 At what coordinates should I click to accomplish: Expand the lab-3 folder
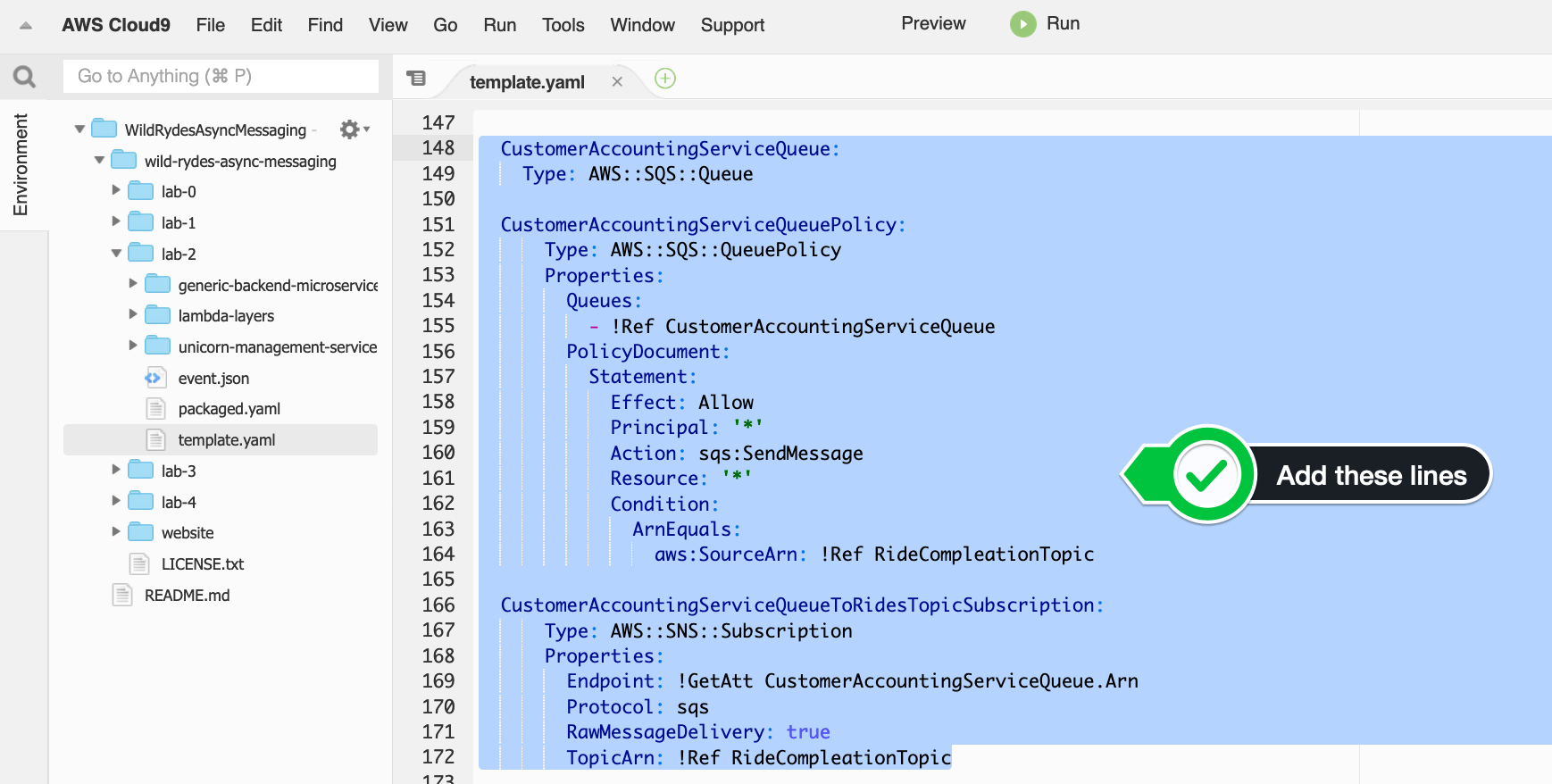click(116, 470)
